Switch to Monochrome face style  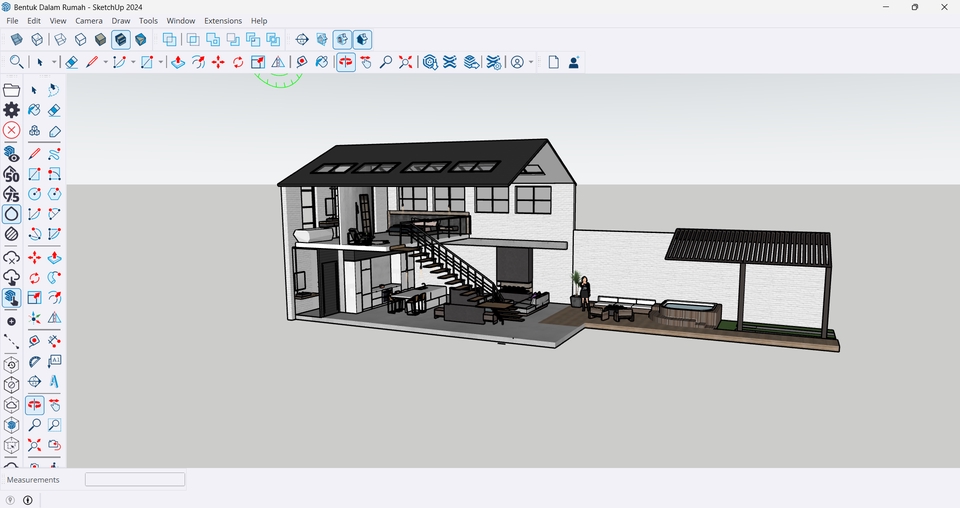click(141, 40)
